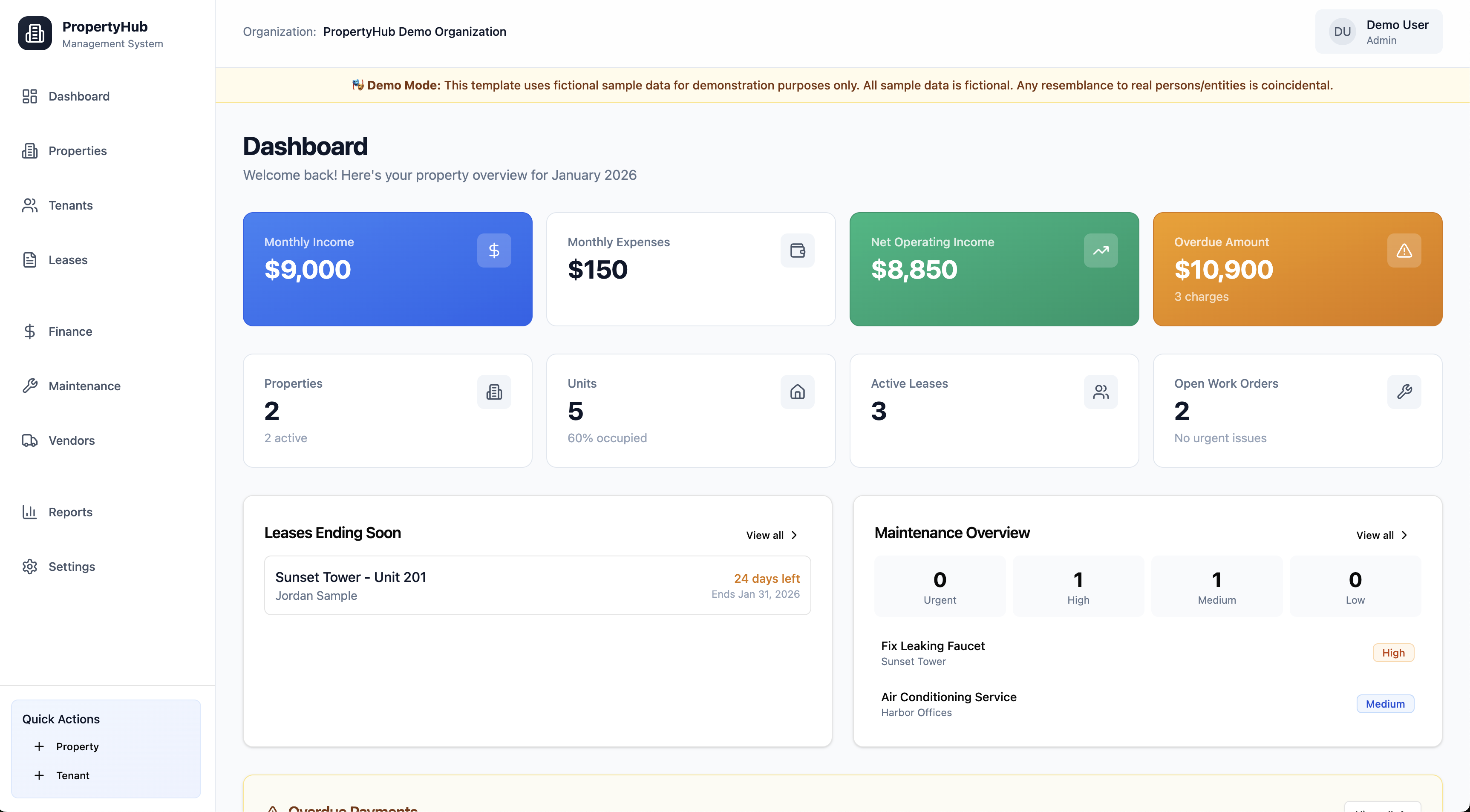Click "Ends Jan 31, 2026" date text
Viewport: 1470px width, 812px height.
click(x=755, y=594)
